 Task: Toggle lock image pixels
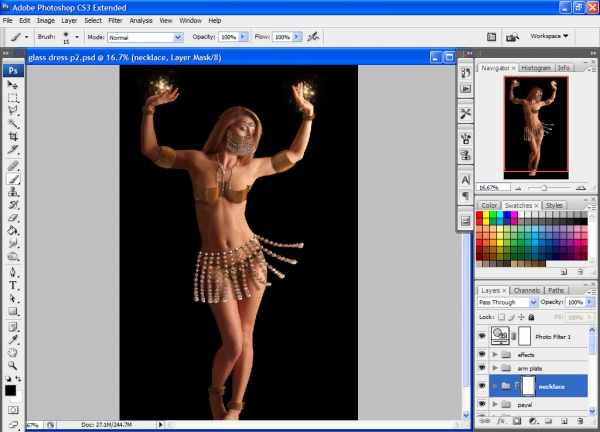click(x=512, y=317)
